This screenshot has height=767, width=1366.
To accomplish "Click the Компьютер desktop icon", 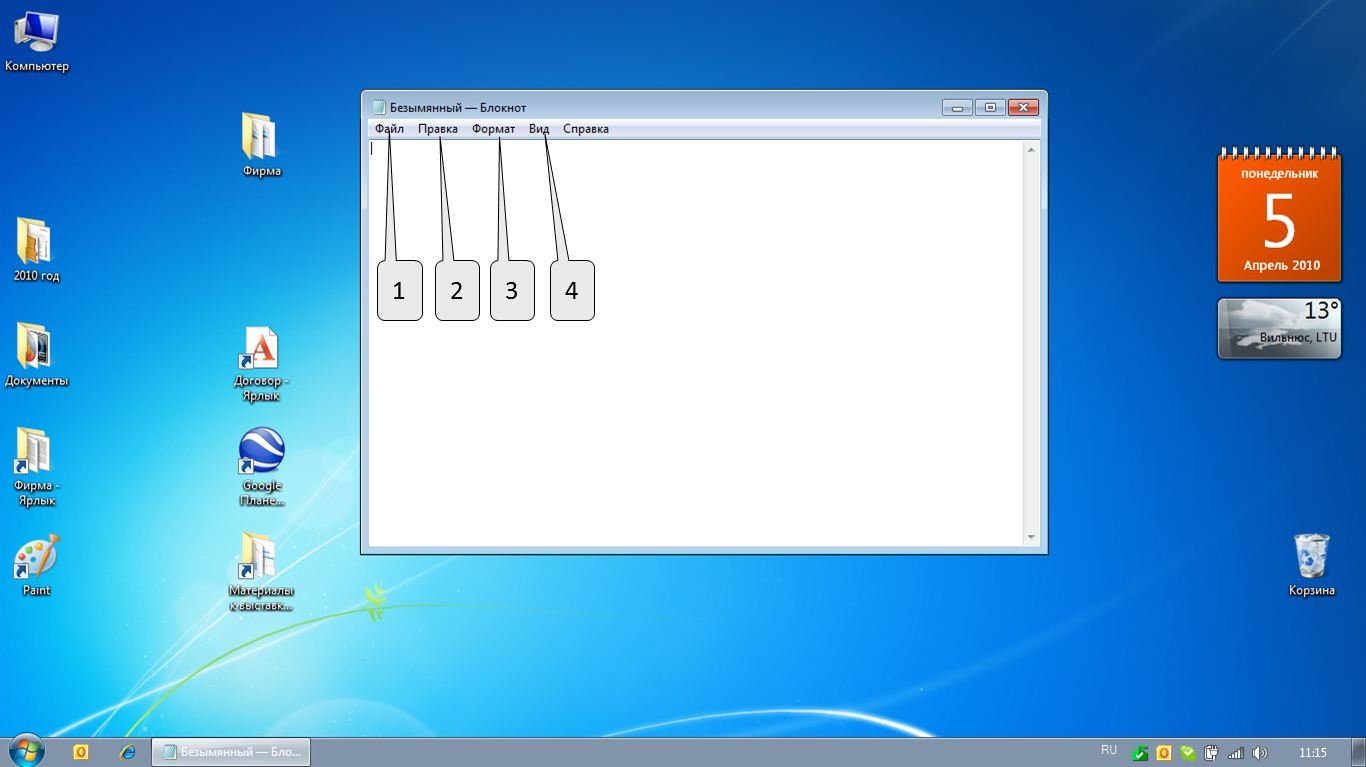I will (35, 34).
